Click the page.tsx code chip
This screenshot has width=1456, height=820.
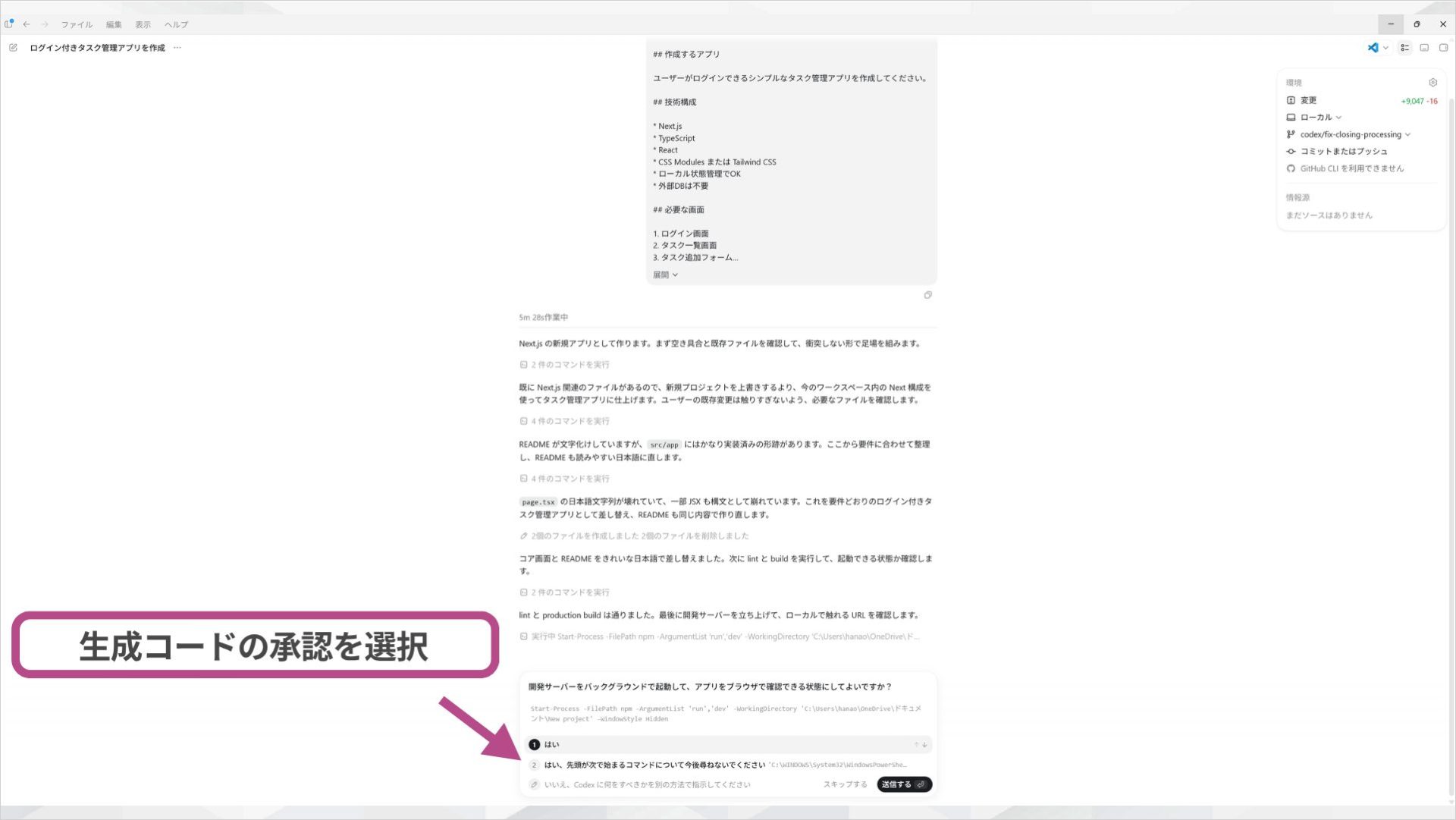538,502
